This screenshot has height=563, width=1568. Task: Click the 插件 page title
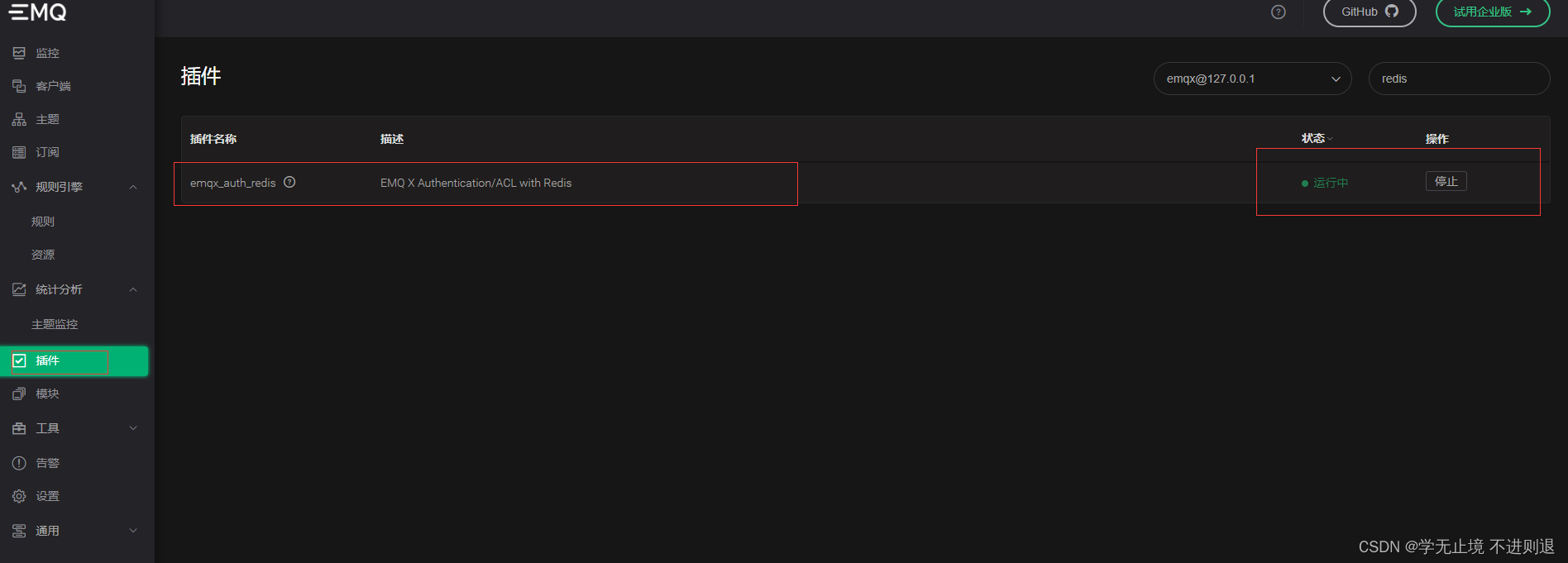[201, 76]
